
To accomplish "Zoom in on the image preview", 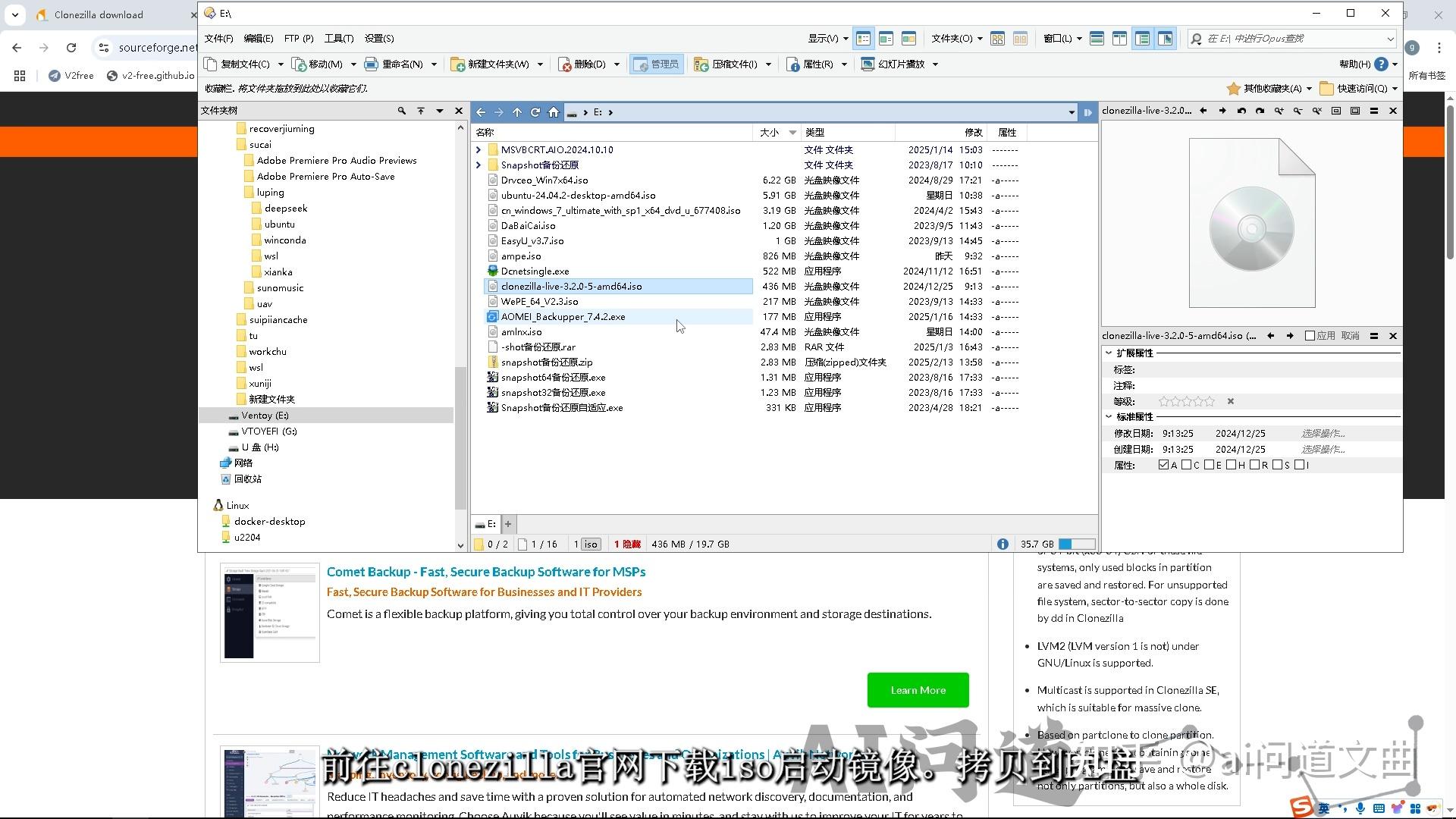I will (1279, 110).
